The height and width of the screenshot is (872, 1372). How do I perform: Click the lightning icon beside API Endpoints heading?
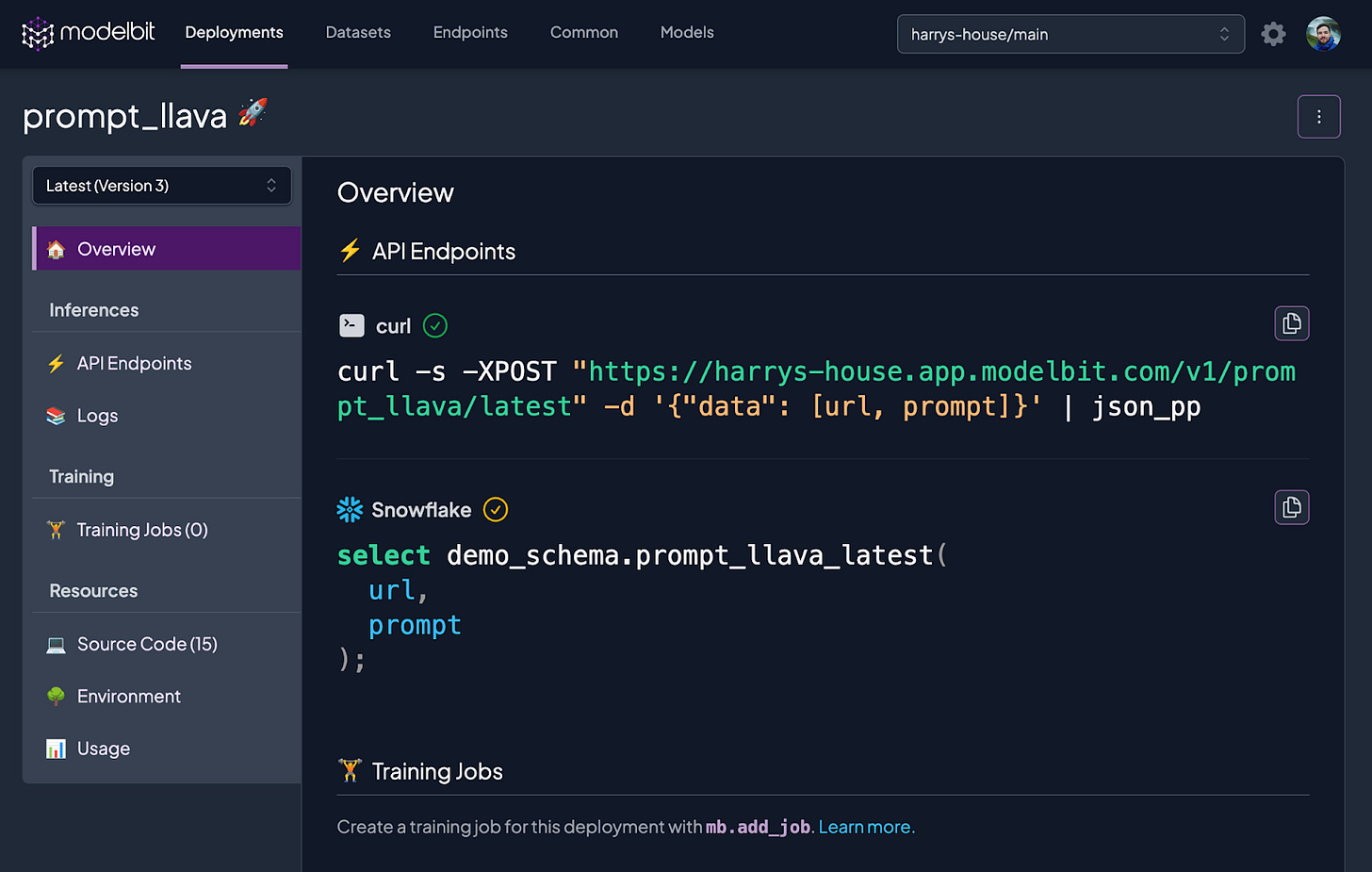[350, 251]
